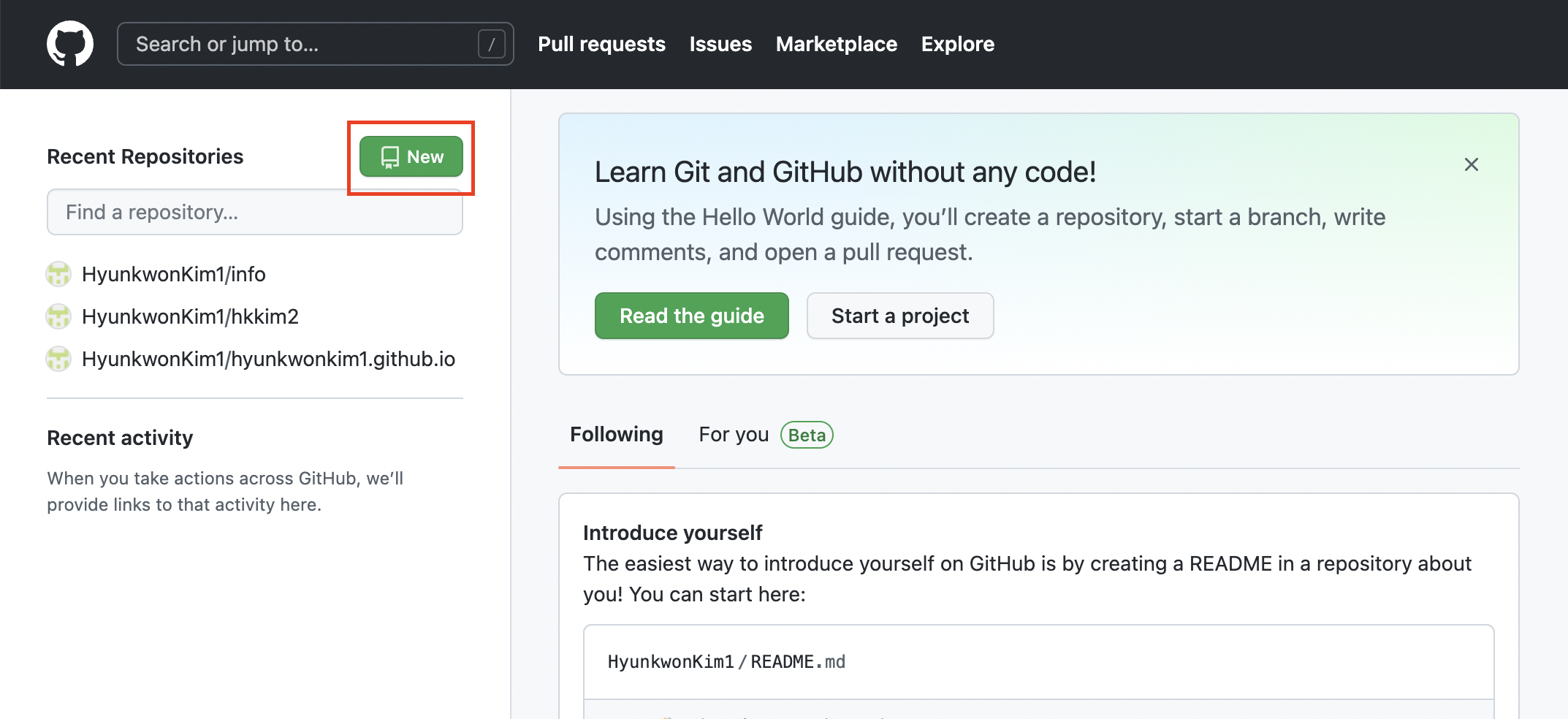Image resolution: width=1568 pixels, height=719 pixels.
Task: Click the Learn Git and GitHub without any code heading
Action: tap(845, 172)
